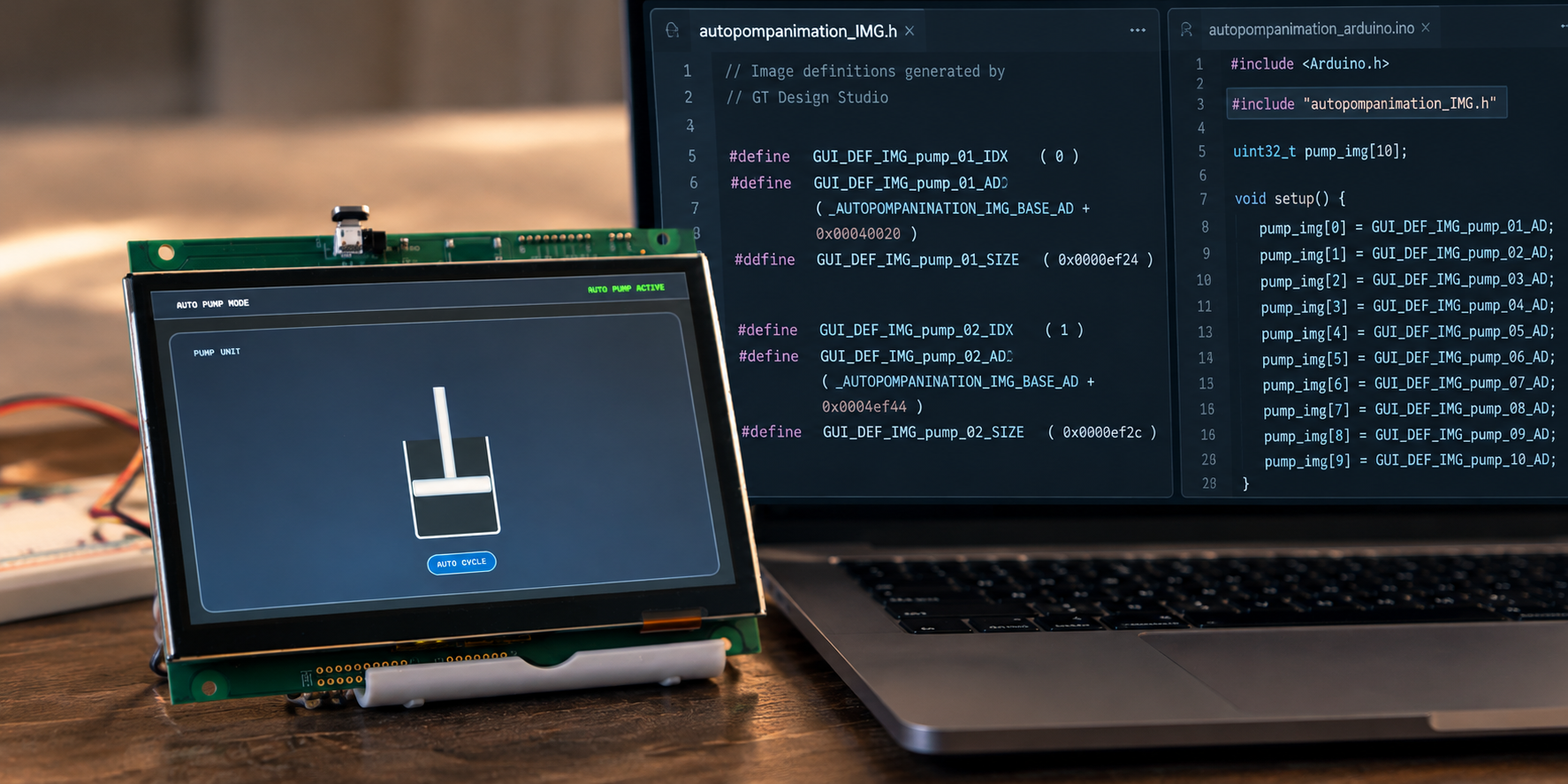The image size is (1568, 784).
Task: Click the 0x00040020 address value
Action: pyautogui.click(x=858, y=233)
